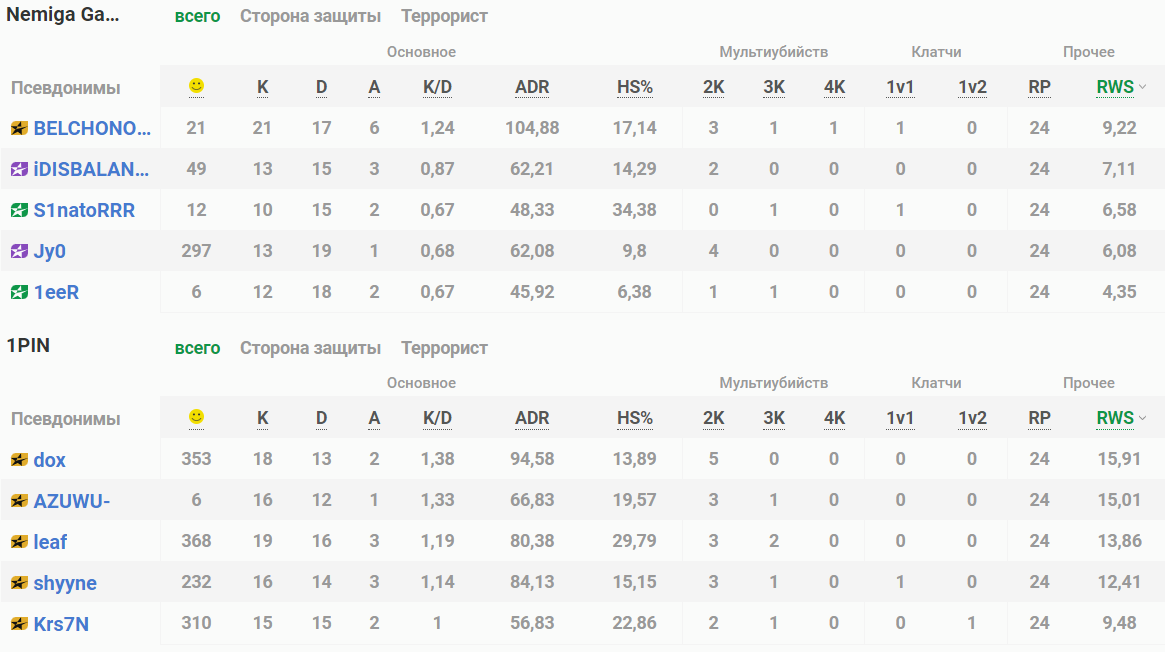This screenshot has height=652, width=1165.
Task: Open player profile for leaf
Action: [50, 542]
